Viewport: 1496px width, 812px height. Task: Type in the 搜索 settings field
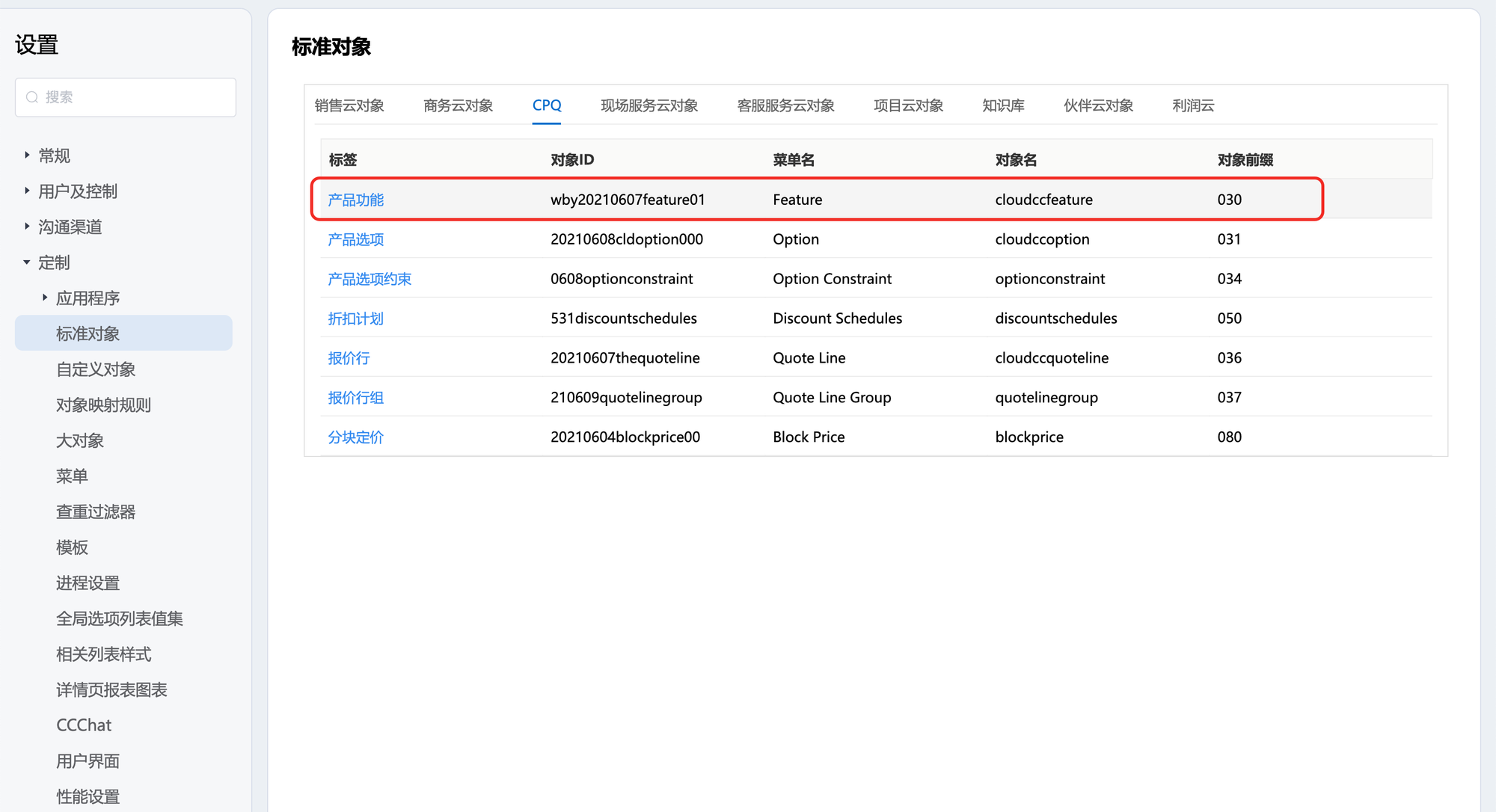(x=135, y=97)
